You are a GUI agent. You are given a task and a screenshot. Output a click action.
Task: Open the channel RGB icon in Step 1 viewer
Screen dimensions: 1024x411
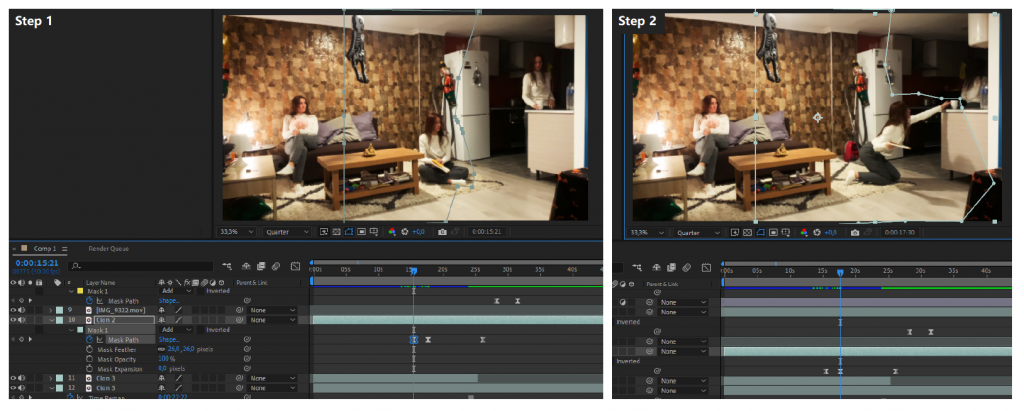[x=391, y=232]
